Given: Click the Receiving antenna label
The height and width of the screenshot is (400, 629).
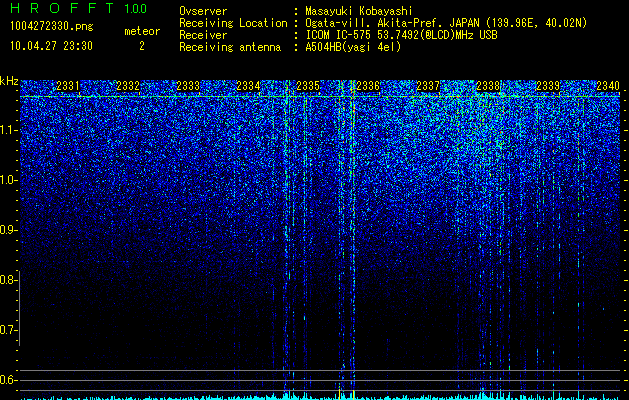Looking at the screenshot, I should (230, 47).
